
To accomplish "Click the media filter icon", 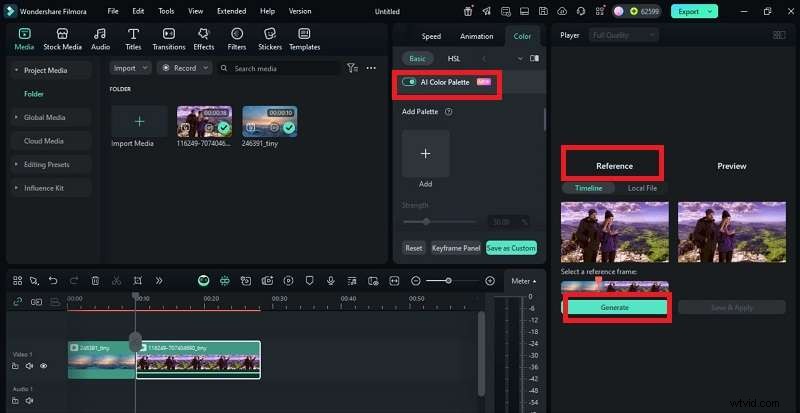I will pyautogui.click(x=352, y=68).
